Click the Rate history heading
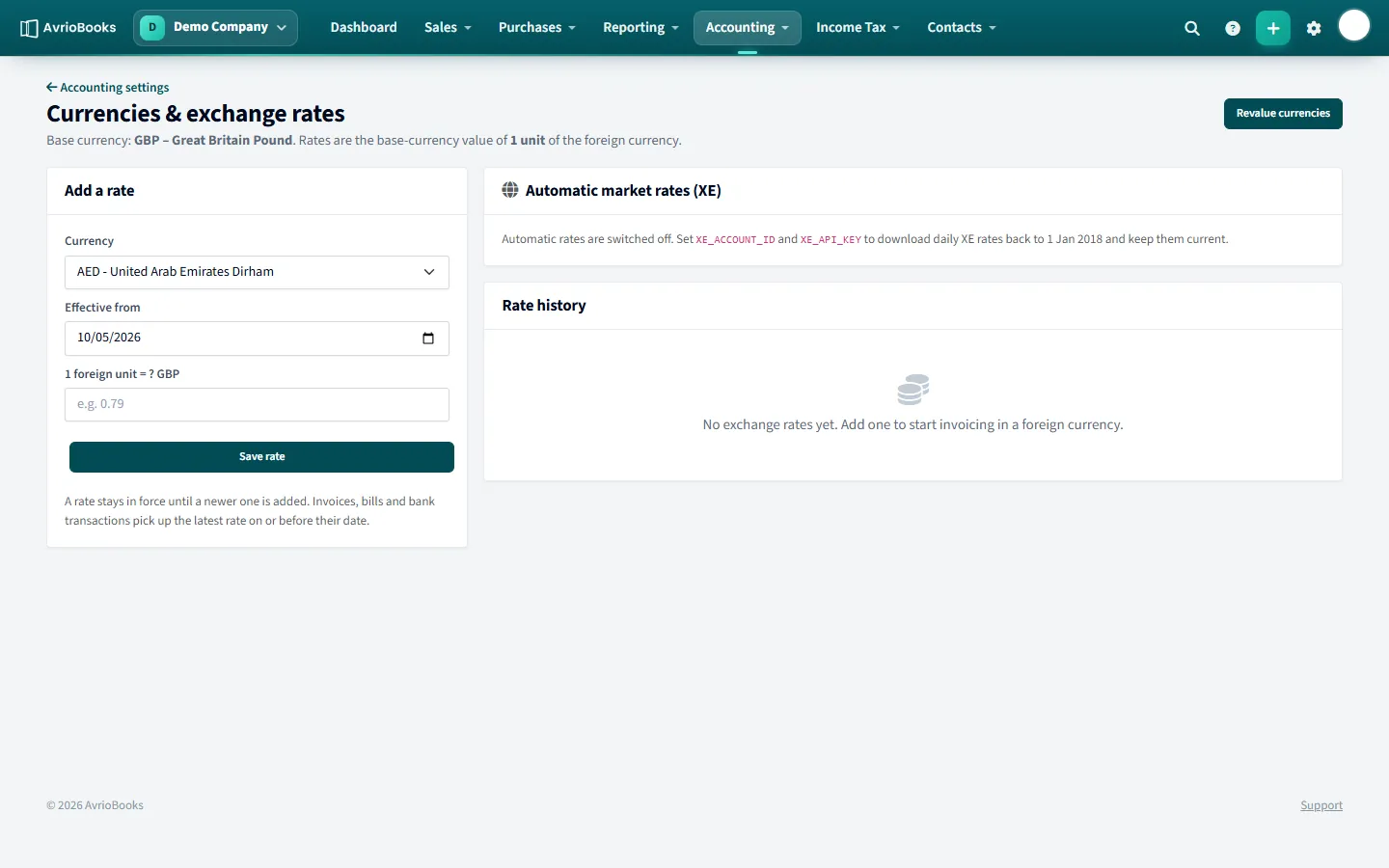This screenshot has width=1389, height=868. click(x=544, y=306)
